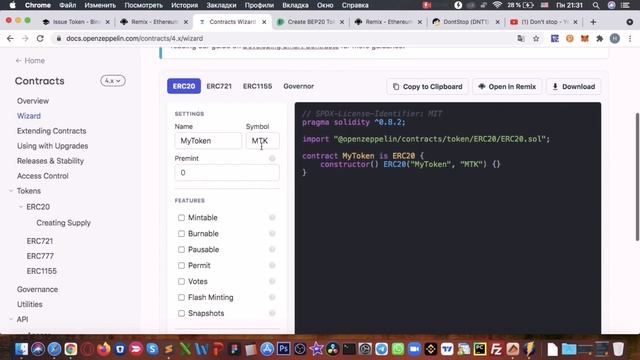Open ERC777 page in sidebar
The width and height of the screenshot is (640, 360).
click(x=40, y=256)
